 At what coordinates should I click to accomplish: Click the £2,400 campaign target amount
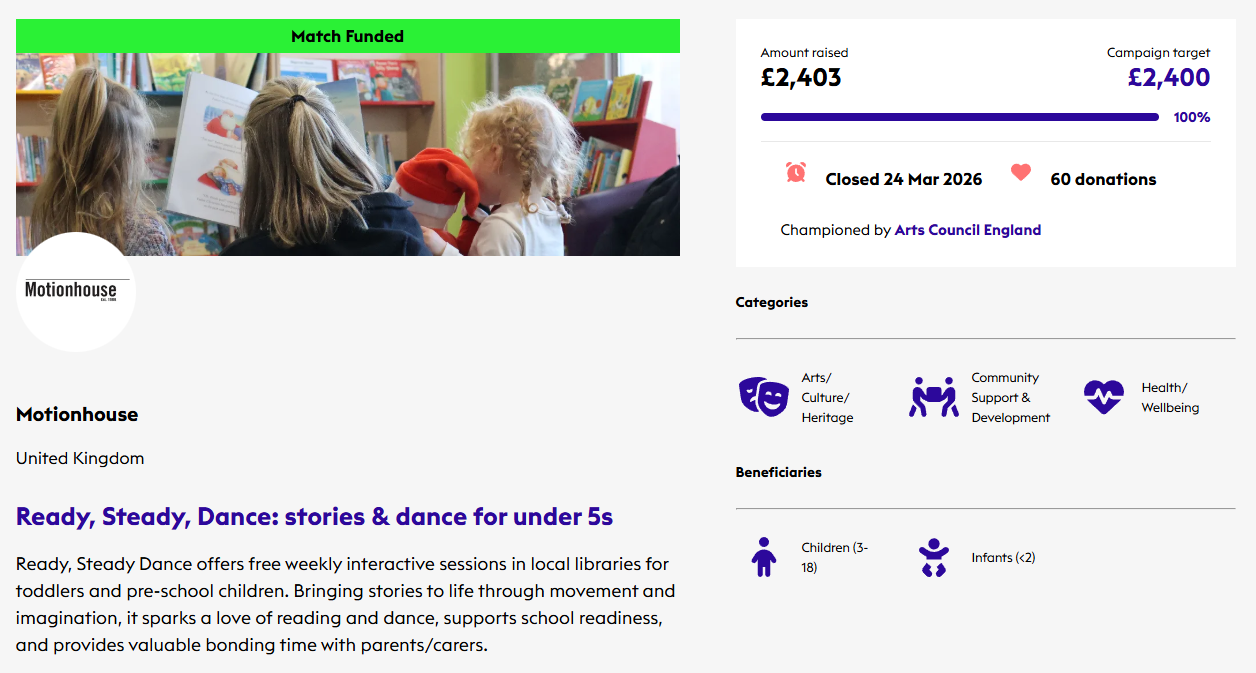pyautogui.click(x=1168, y=77)
